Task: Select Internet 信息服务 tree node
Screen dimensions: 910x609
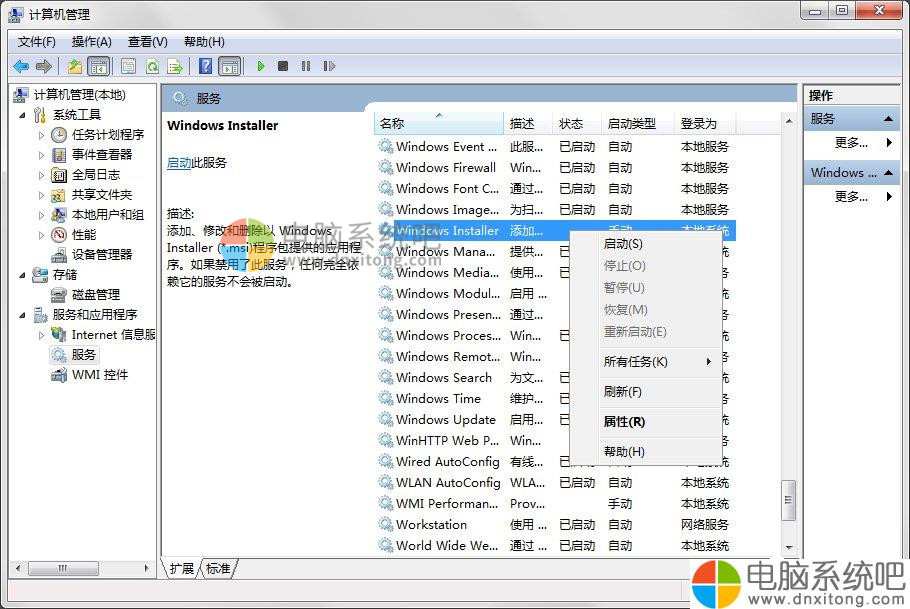Action: click(113, 334)
